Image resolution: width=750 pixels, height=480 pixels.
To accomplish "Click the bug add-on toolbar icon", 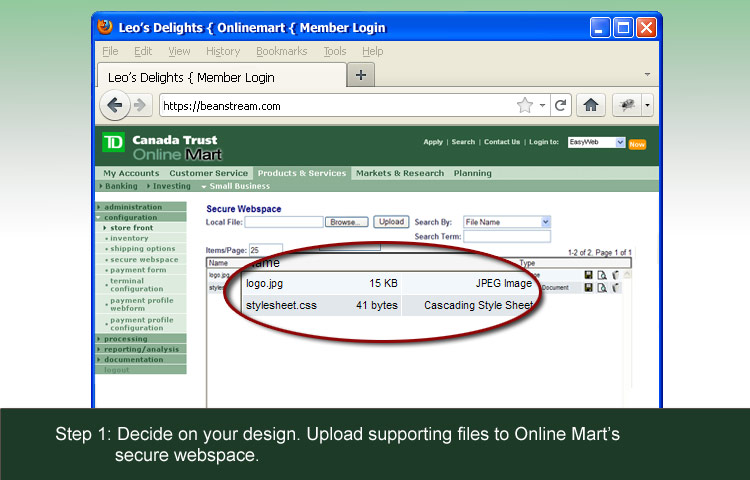I will (x=627, y=105).
